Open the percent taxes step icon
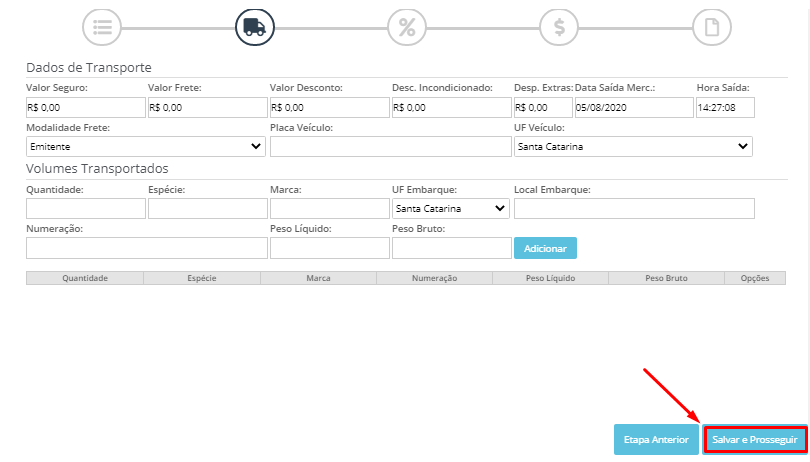 (x=407, y=27)
